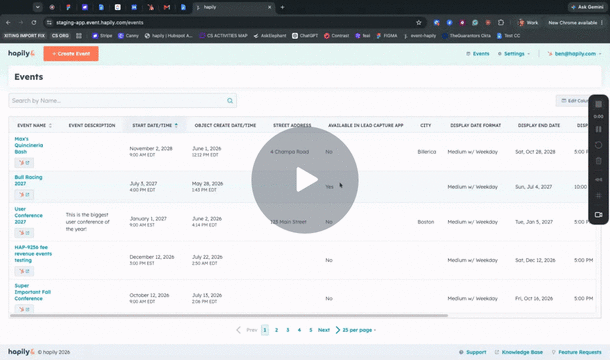Close the hapily browser tab

click(x=269, y=7)
